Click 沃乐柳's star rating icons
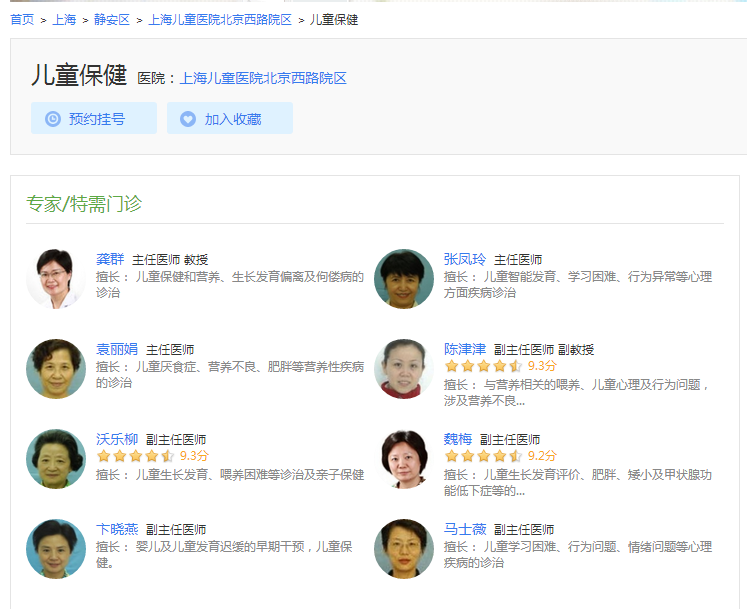Screen dimensions: 747x609 (x=135, y=456)
